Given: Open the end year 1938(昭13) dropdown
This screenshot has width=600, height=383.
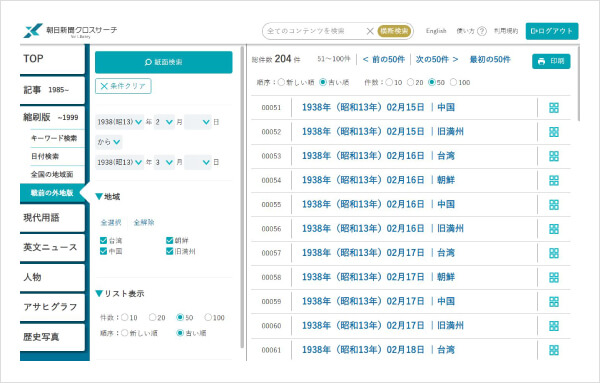Looking at the screenshot, I should coord(119,162).
